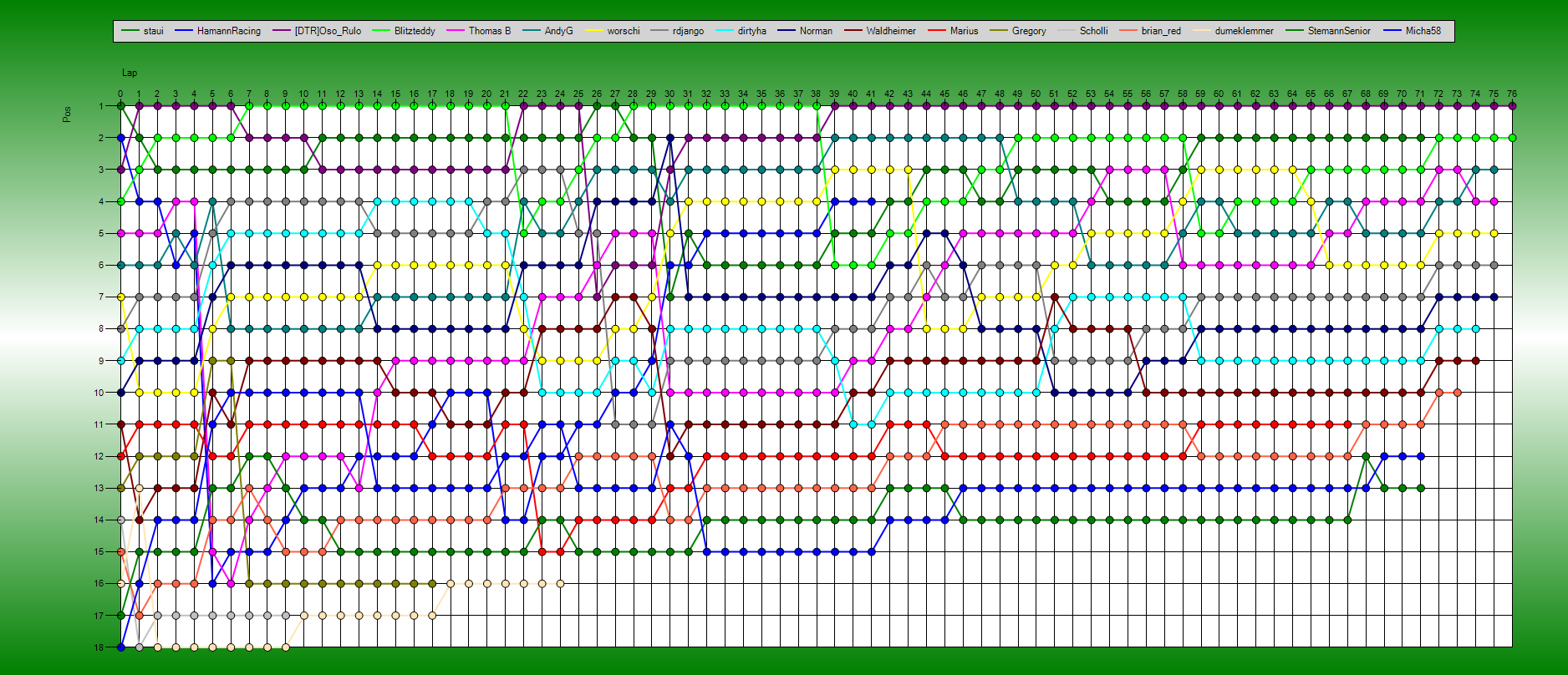The width and height of the screenshot is (1568, 675).
Task: Click the navy marker at lap 75, position 7
Action: click(x=1494, y=297)
